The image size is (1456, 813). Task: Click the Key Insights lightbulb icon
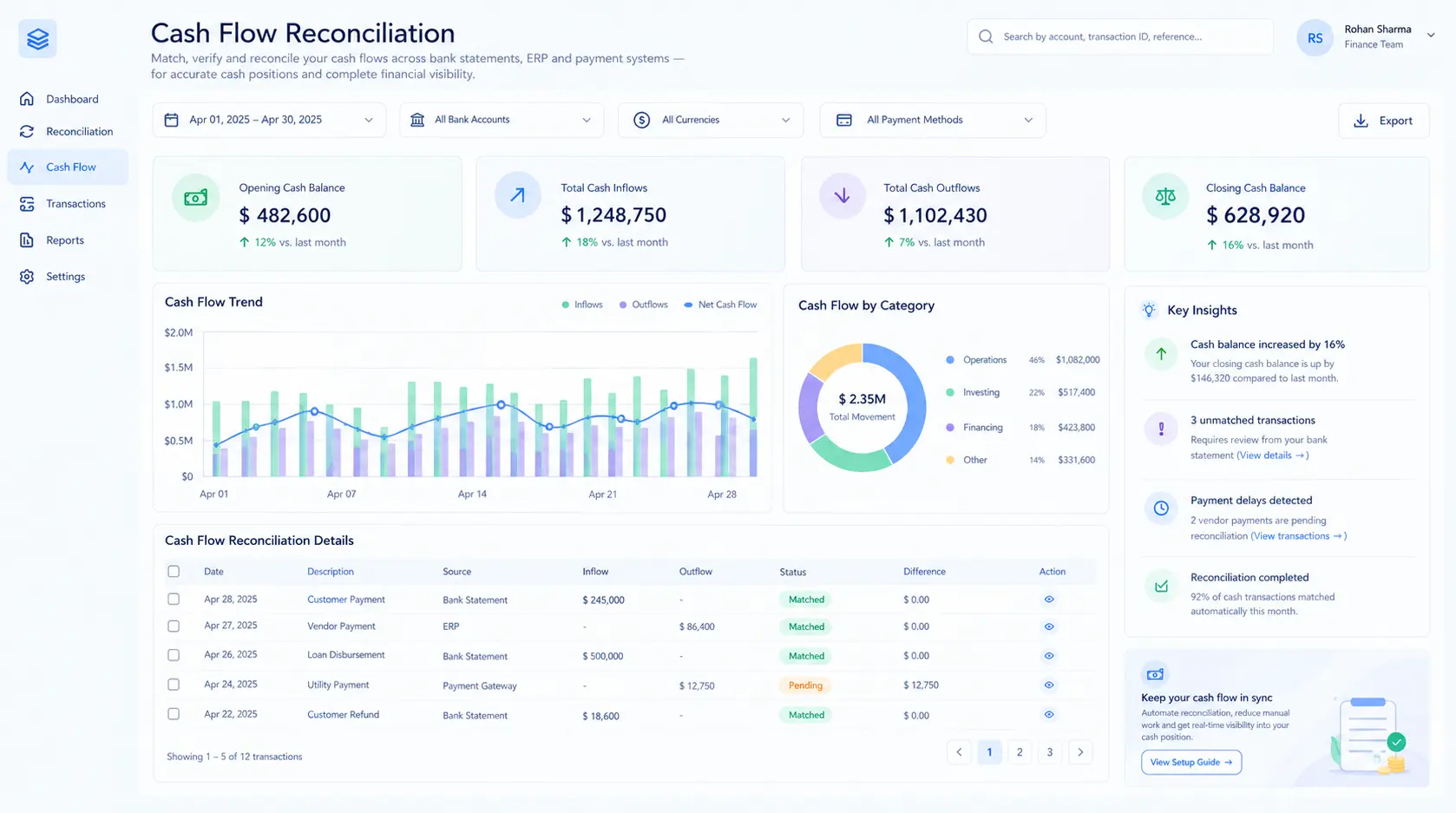(1149, 310)
